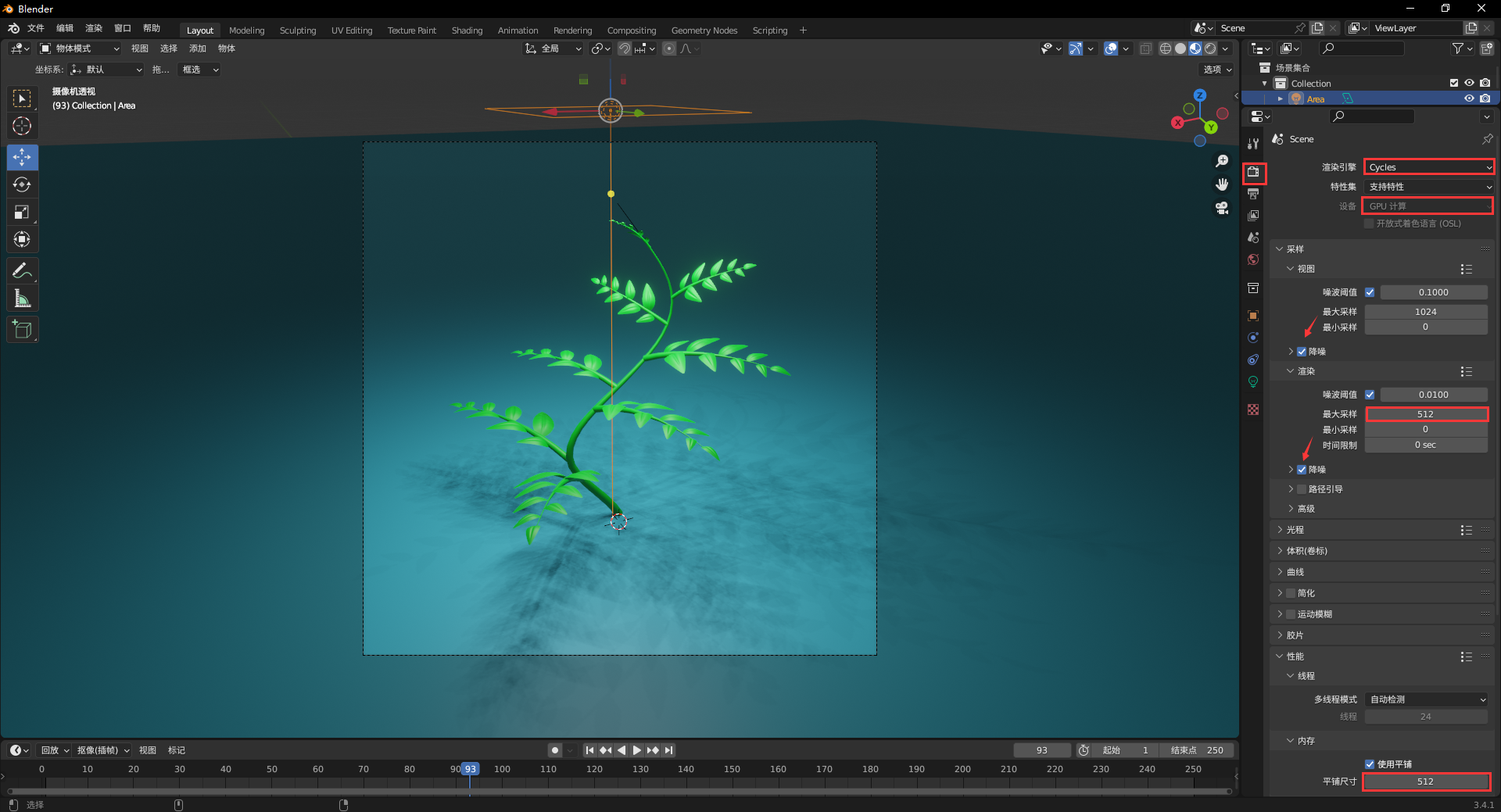Viewport: 1501px width, 812px height.
Task: Open the Tool settings properties tab
Action: 1254,144
